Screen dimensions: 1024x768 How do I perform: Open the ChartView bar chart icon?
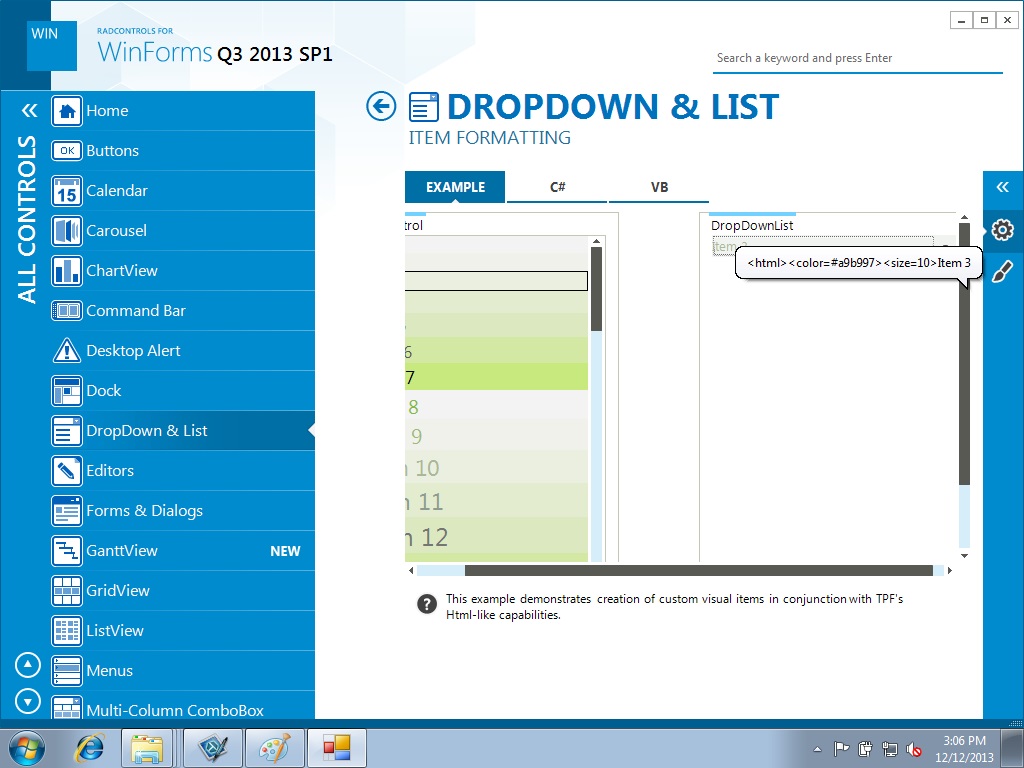[67, 270]
